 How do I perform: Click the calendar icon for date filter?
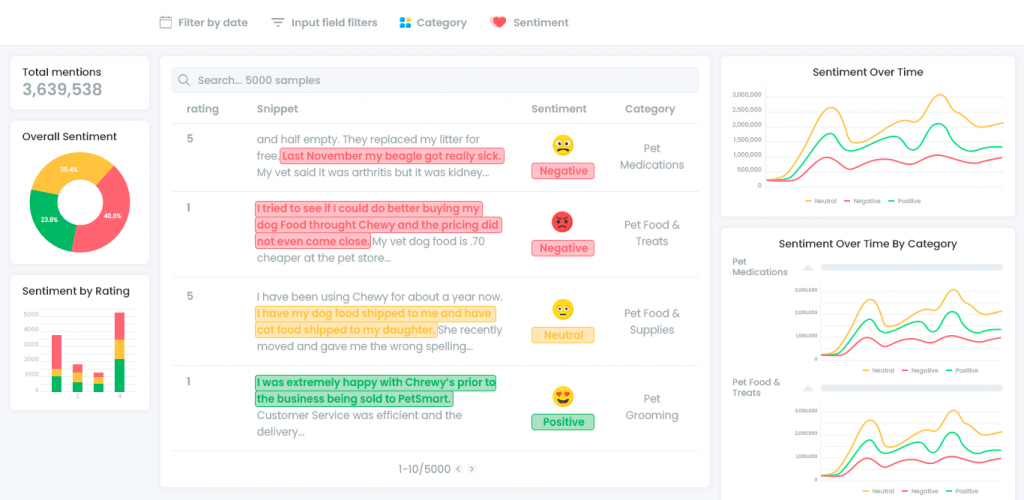(x=166, y=22)
